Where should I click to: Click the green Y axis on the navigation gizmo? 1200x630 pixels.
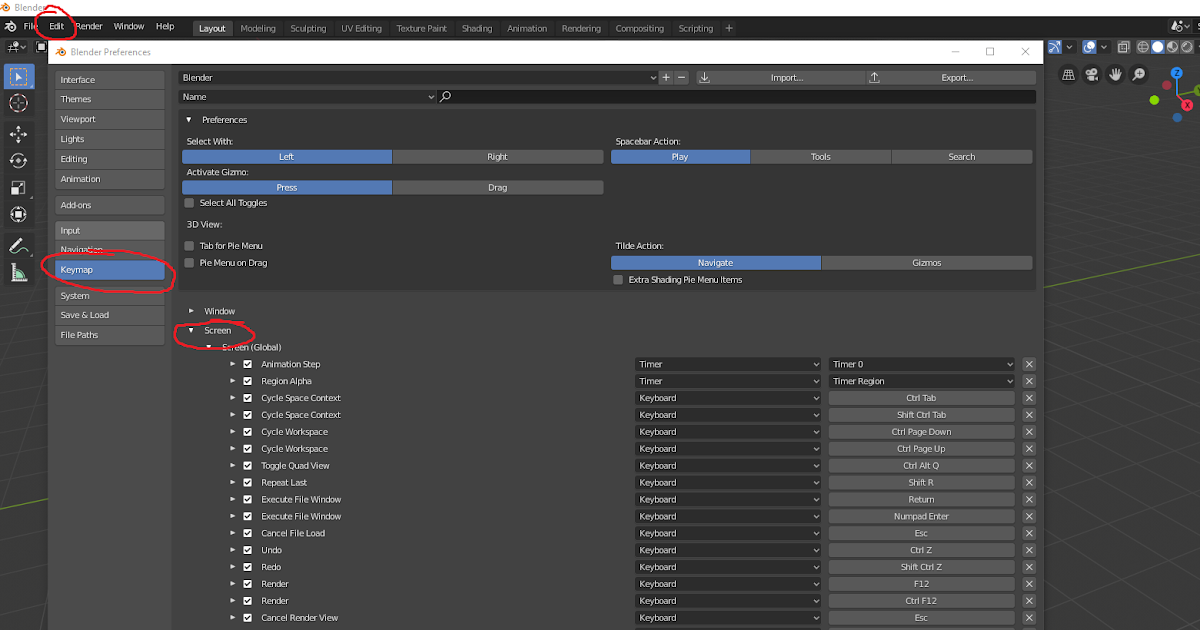[x=1196, y=90]
